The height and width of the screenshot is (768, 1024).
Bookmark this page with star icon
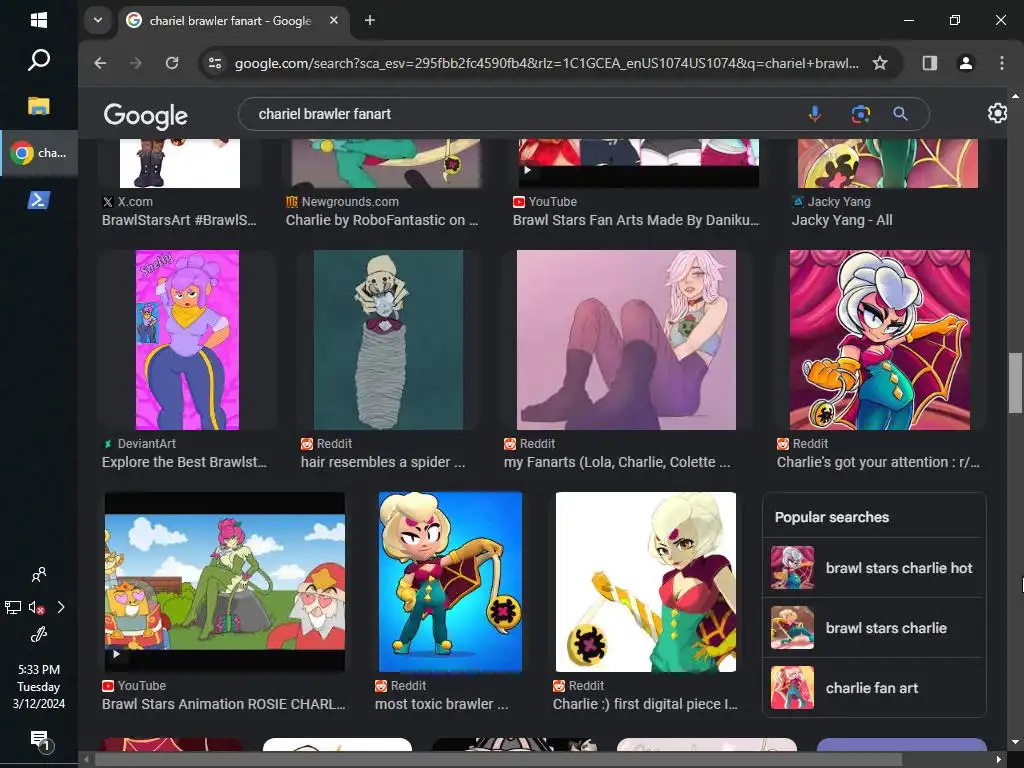pyautogui.click(x=880, y=63)
